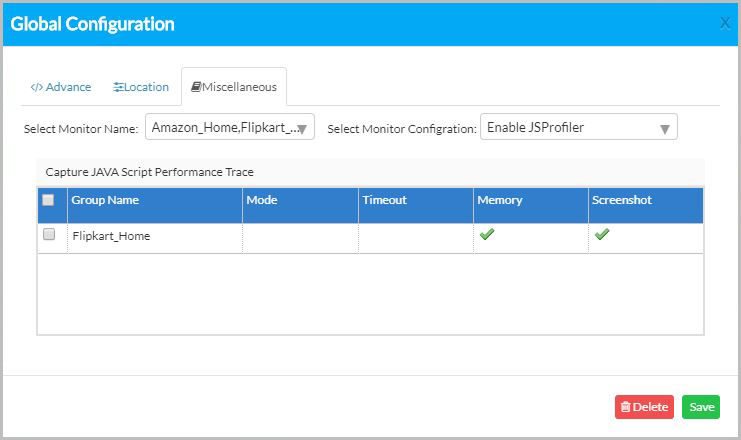Switch to the Location tab
Image resolution: width=741 pixels, height=440 pixels.
click(141, 87)
